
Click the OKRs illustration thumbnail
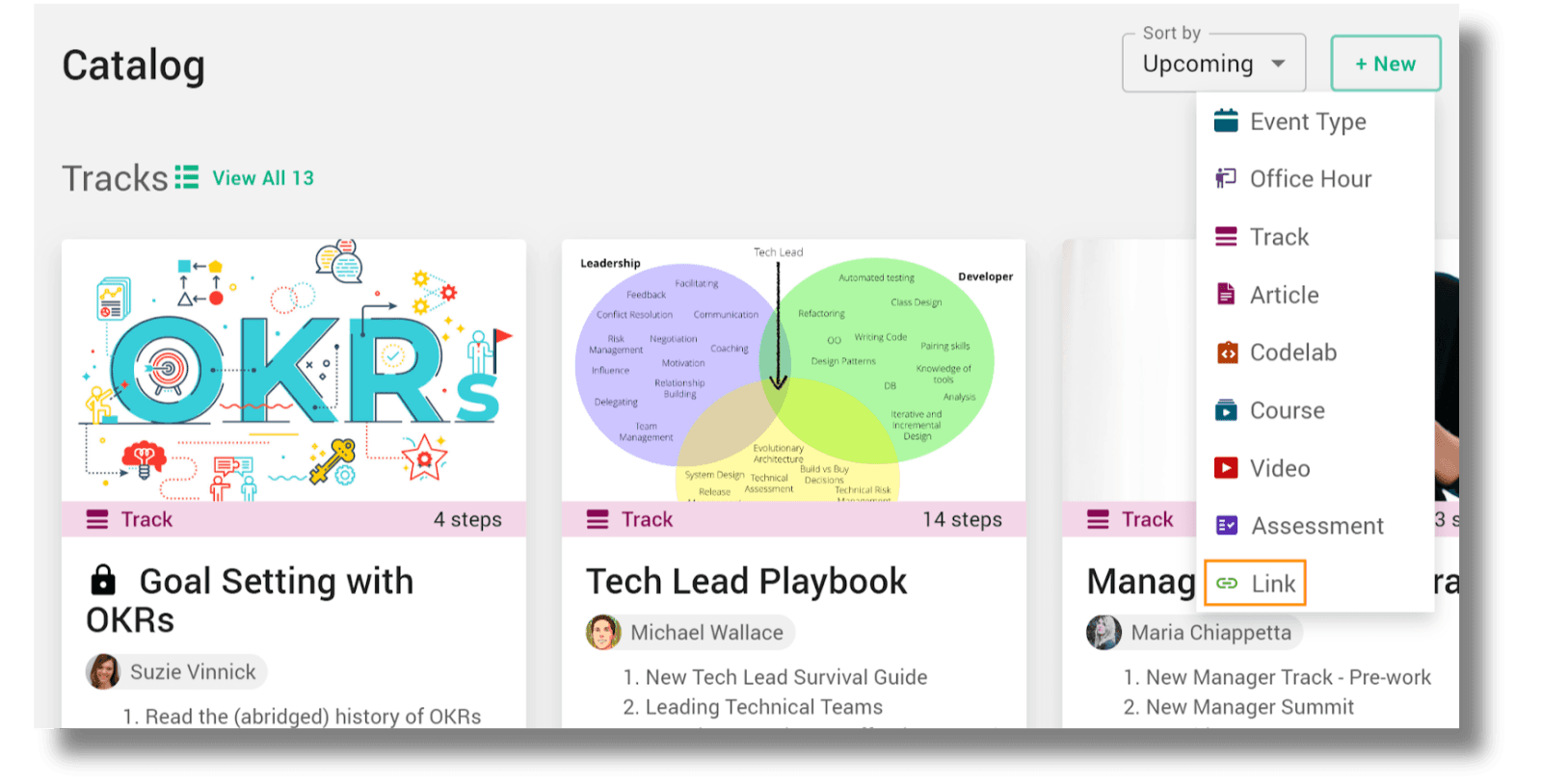coord(294,371)
